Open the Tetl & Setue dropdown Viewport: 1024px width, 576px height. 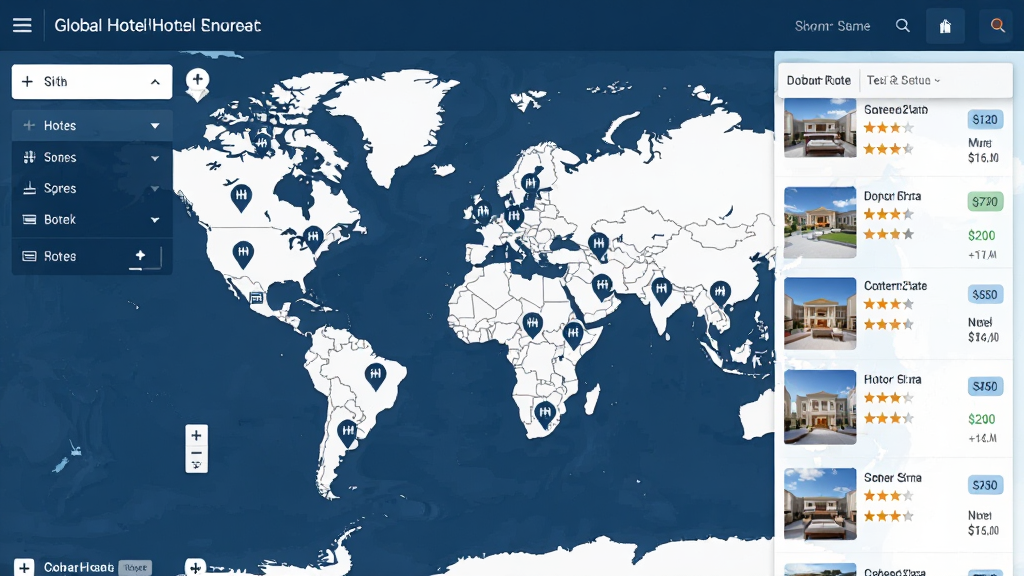coord(904,80)
